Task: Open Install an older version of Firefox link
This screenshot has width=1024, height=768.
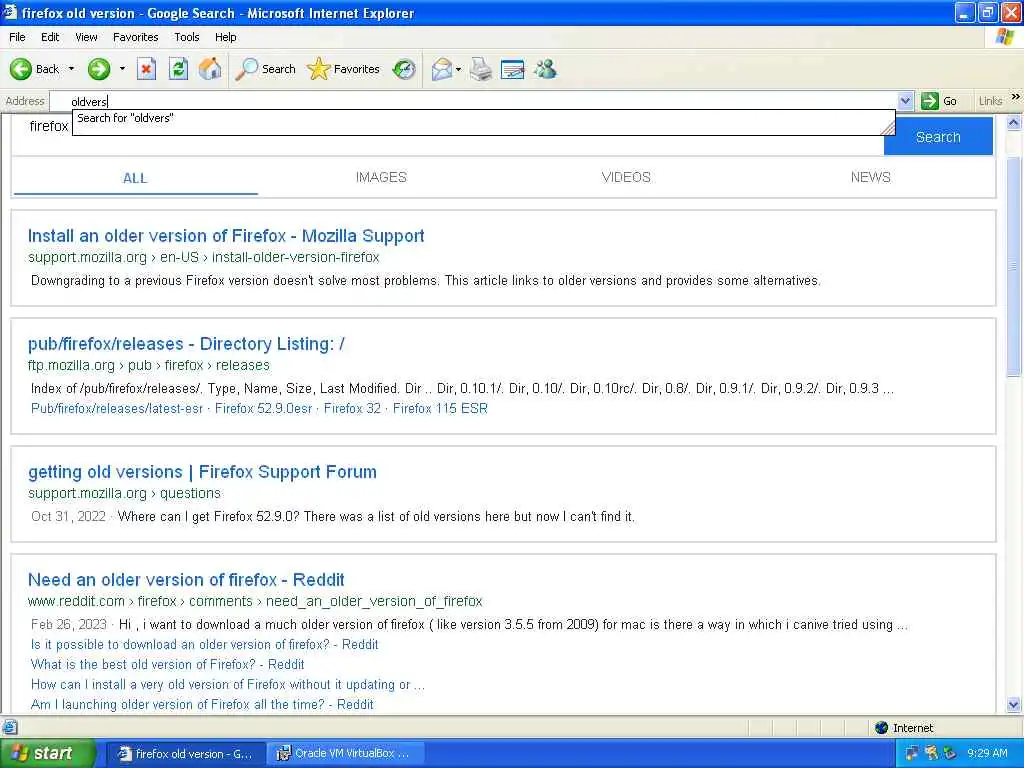Action: pos(226,236)
